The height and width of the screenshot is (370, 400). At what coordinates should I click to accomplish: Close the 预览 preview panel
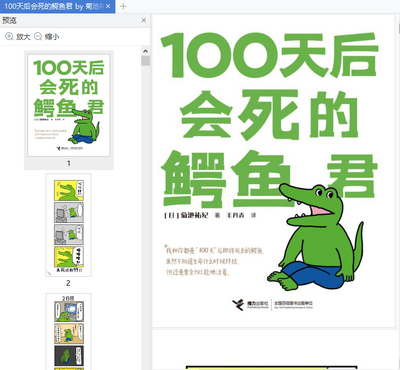coord(144,20)
